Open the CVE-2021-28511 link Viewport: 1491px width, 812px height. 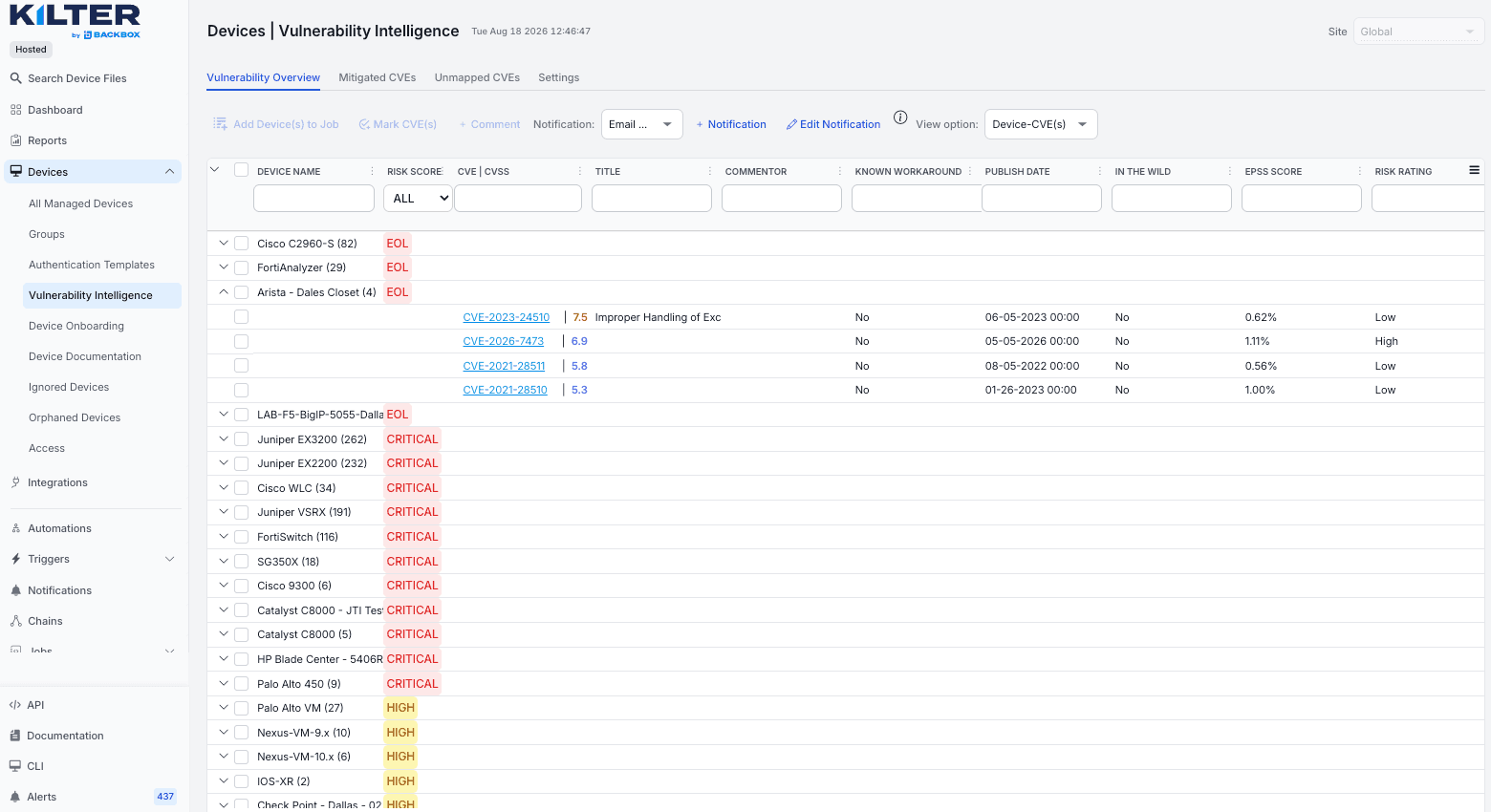pos(504,366)
